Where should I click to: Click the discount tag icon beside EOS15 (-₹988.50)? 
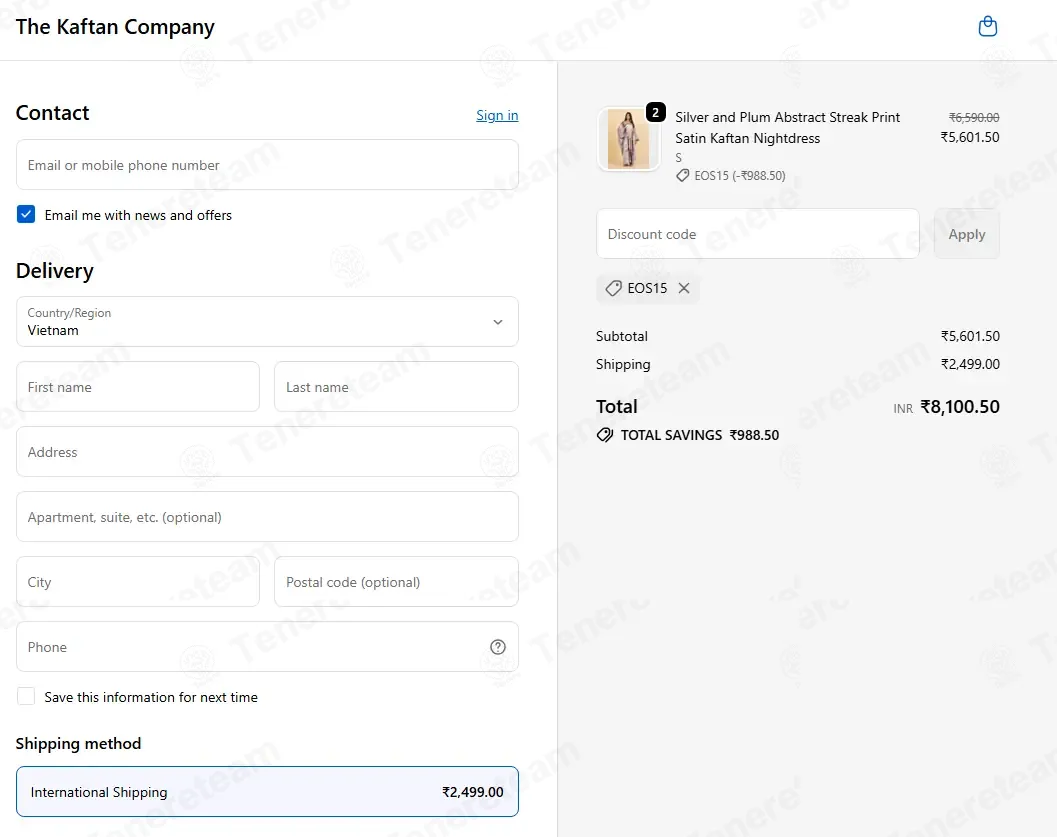click(683, 176)
